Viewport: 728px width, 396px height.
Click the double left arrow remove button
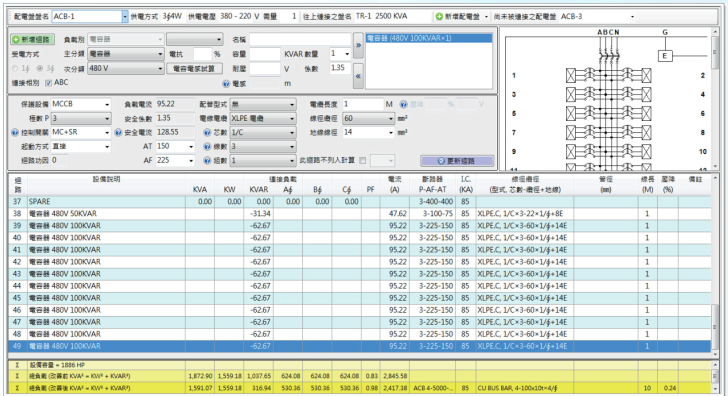click(x=358, y=76)
